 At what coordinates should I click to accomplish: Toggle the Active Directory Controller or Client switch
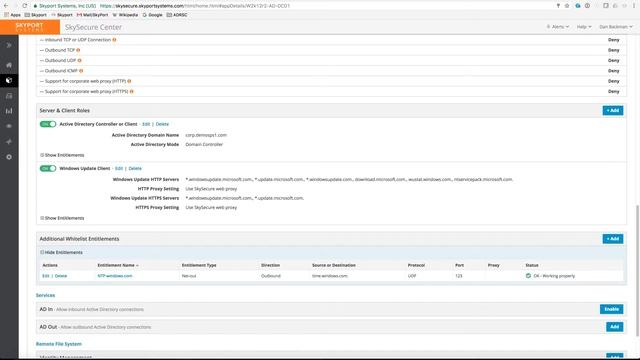[48, 124]
